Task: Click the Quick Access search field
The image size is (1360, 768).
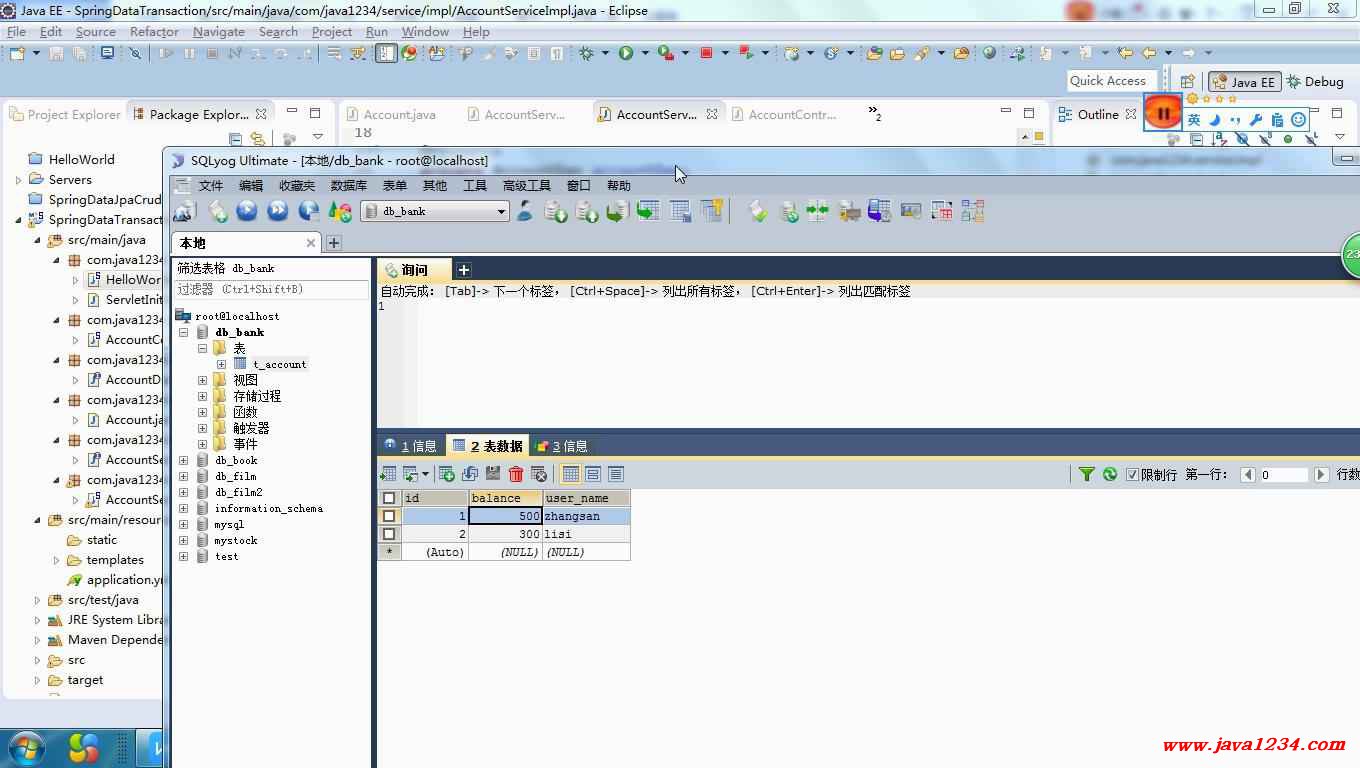Action: [x=1111, y=81]
